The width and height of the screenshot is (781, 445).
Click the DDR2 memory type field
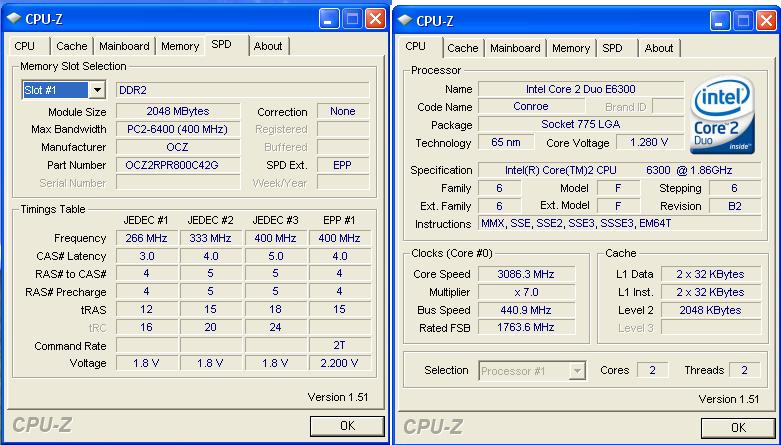243,90
